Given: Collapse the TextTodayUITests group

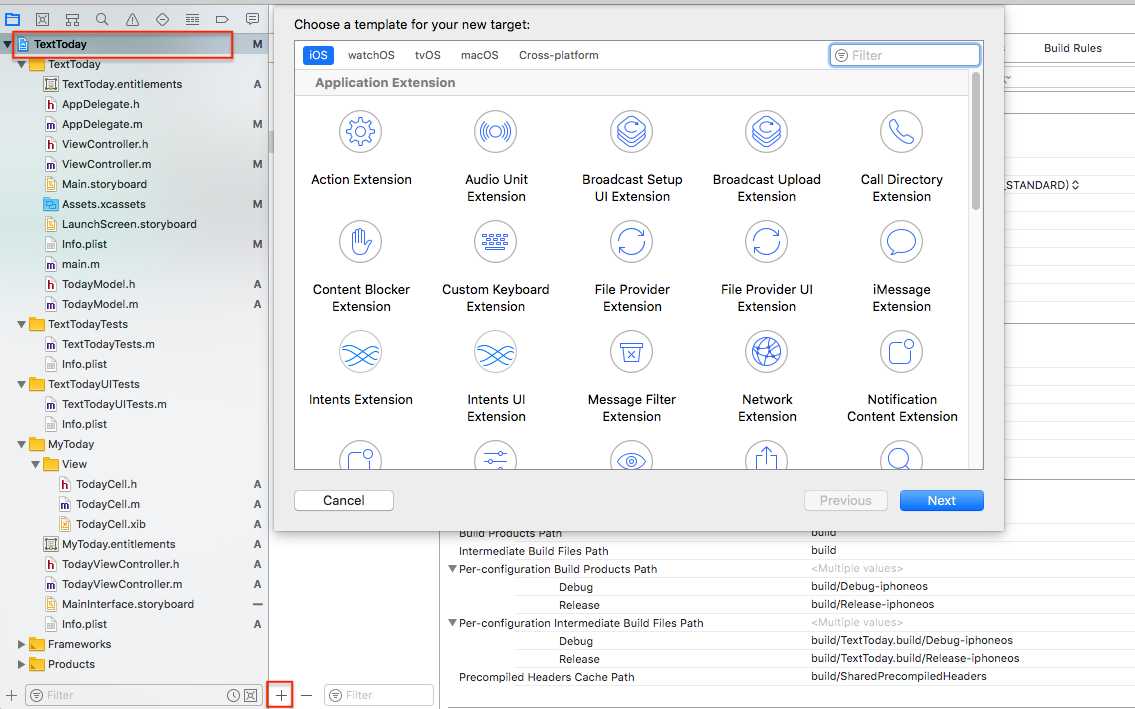Looking at the screenshot, I should [22, 385].
